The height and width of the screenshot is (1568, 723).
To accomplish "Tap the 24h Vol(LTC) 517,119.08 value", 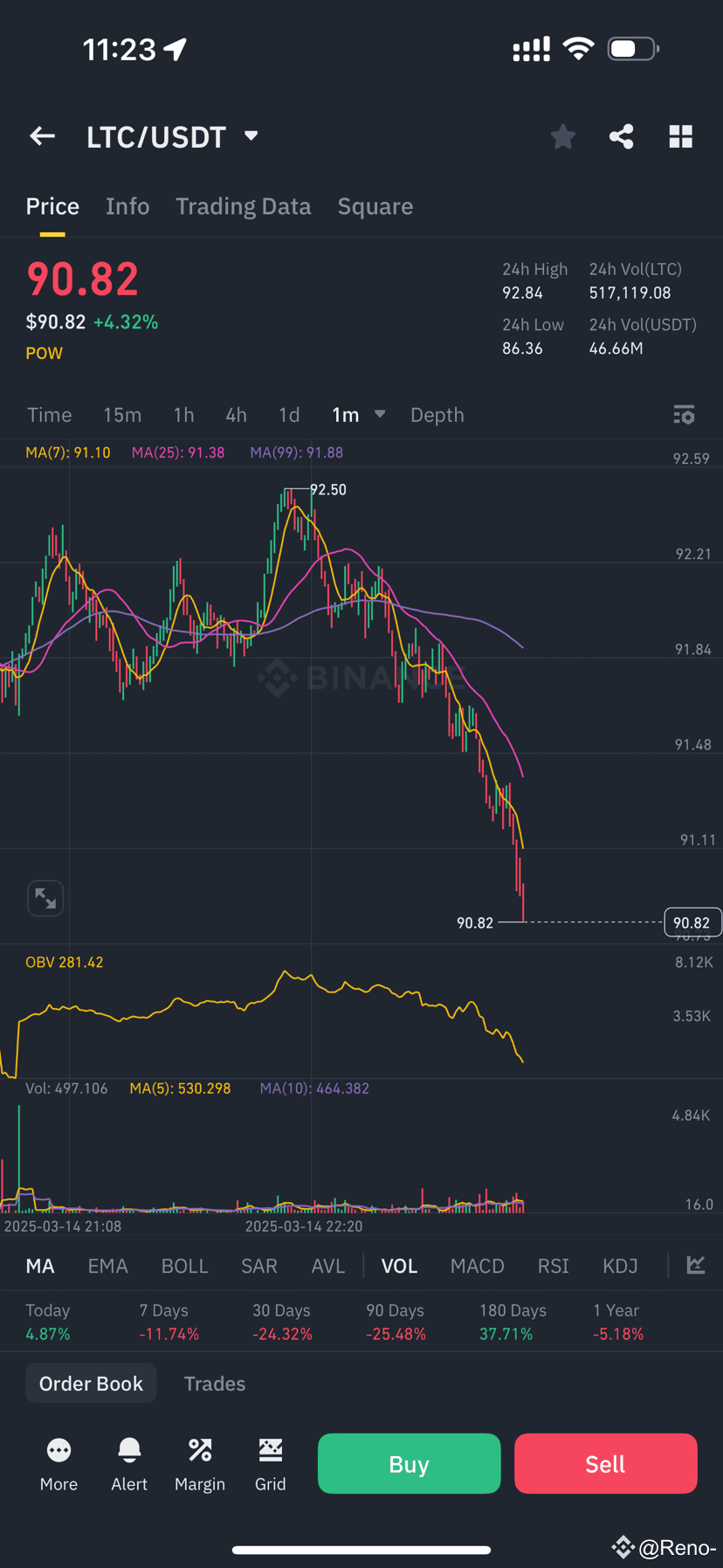I will pyautogui.click(x=630, y=293).
